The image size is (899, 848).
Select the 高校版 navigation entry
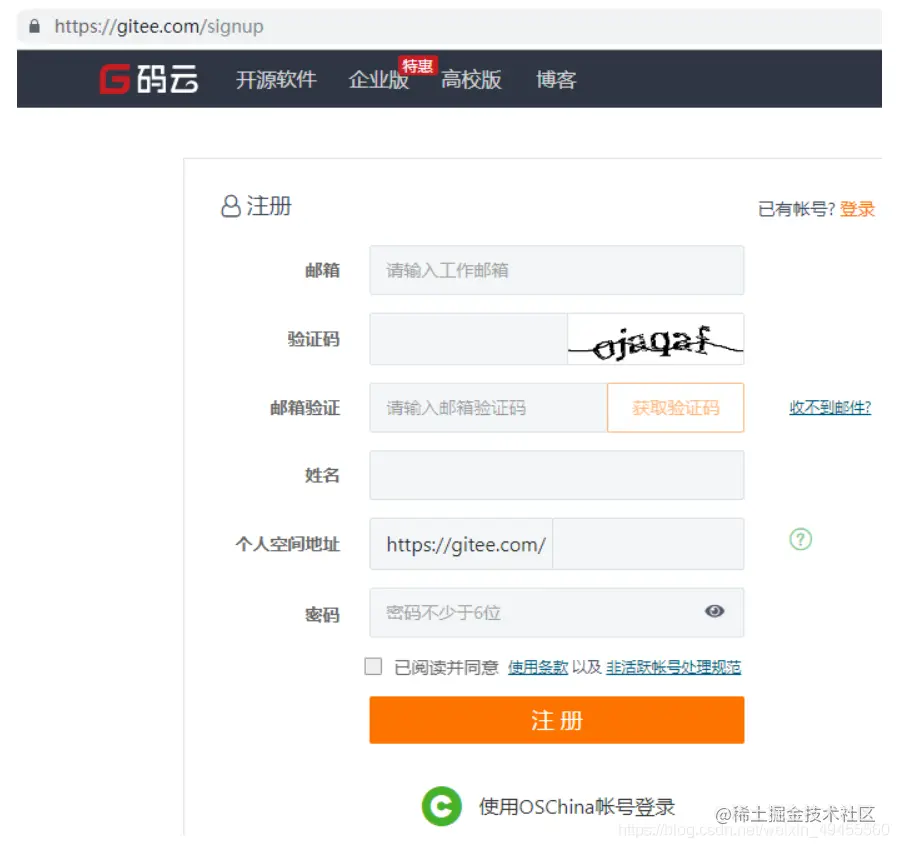point(470,80)
